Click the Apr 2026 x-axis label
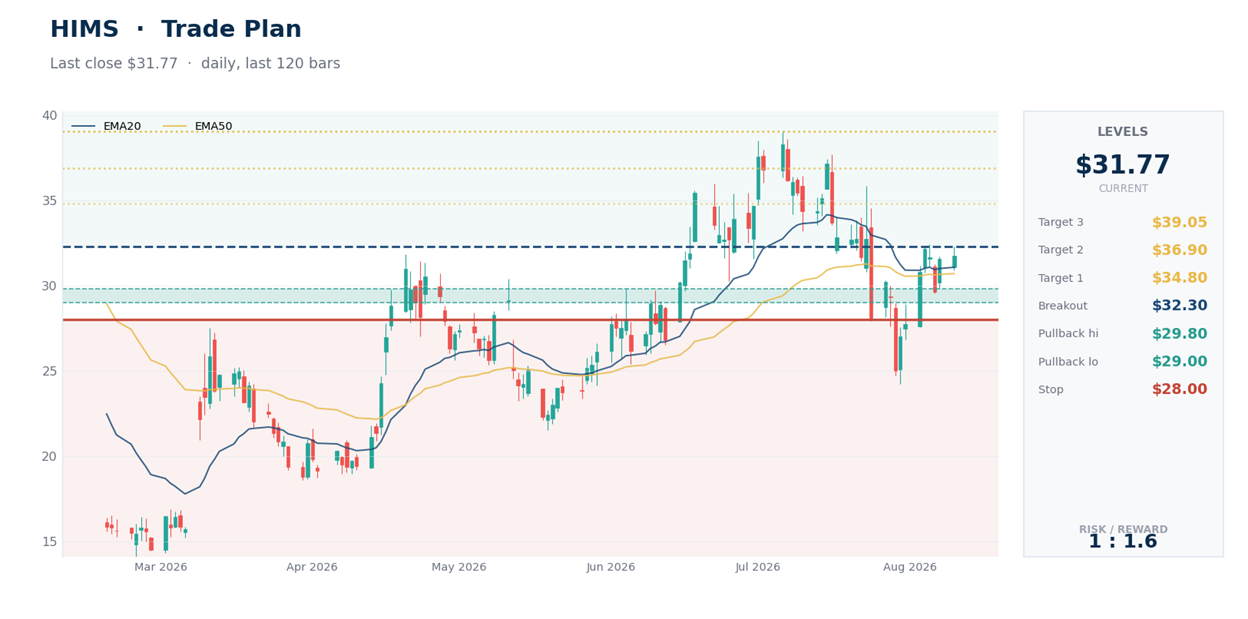This screenshot has width=1248, height=619. [312, 567]
